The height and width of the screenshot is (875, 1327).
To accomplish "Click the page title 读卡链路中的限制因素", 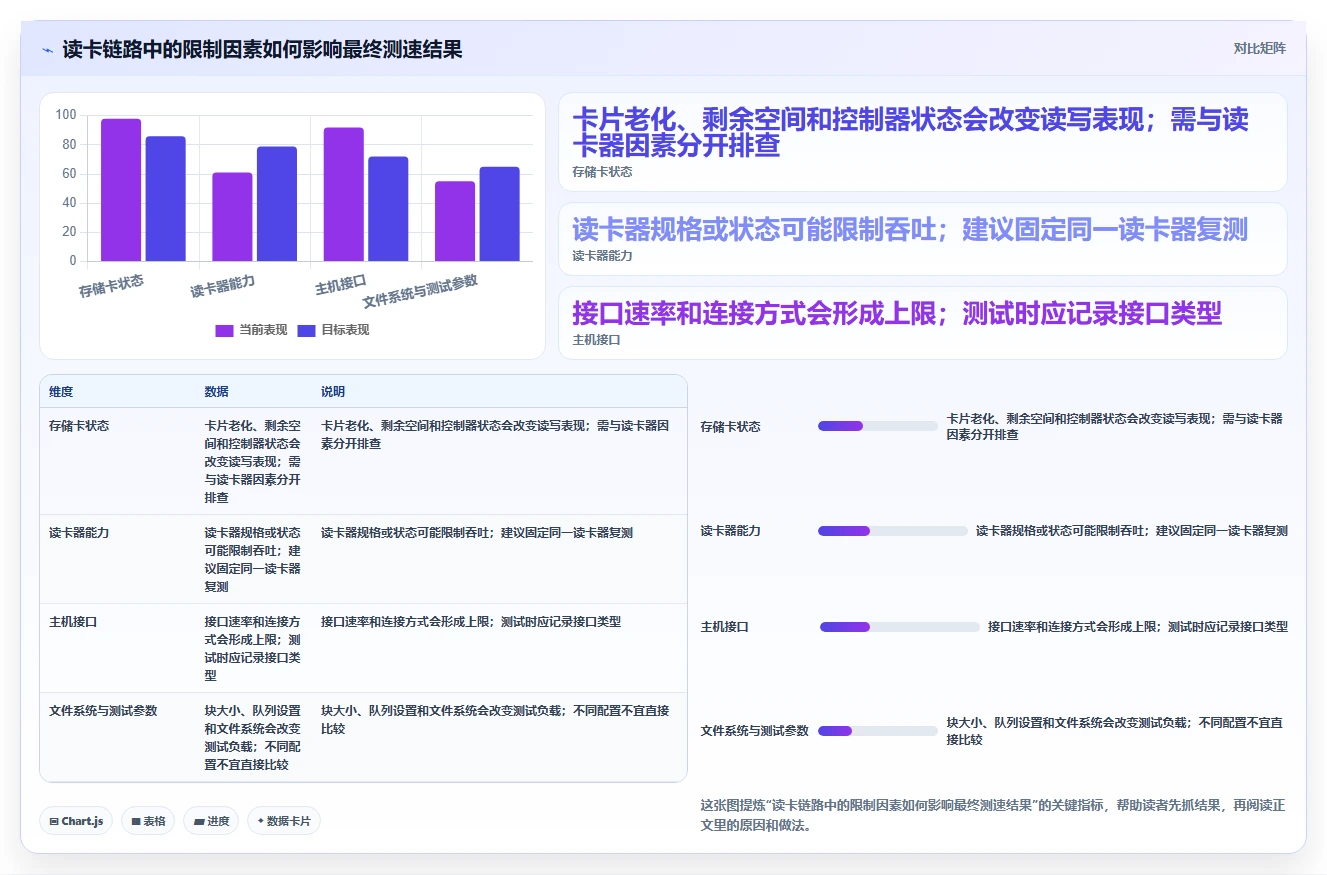I will click(x=263, y=49).
